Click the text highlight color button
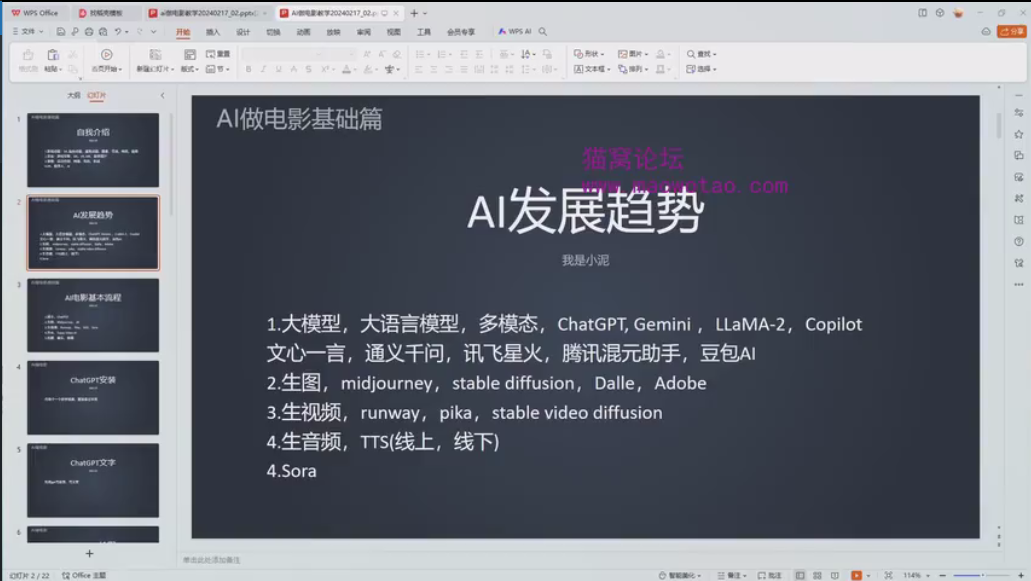Image resolution: width=1031 pixels, height=581 pixels. coord(368,69)
